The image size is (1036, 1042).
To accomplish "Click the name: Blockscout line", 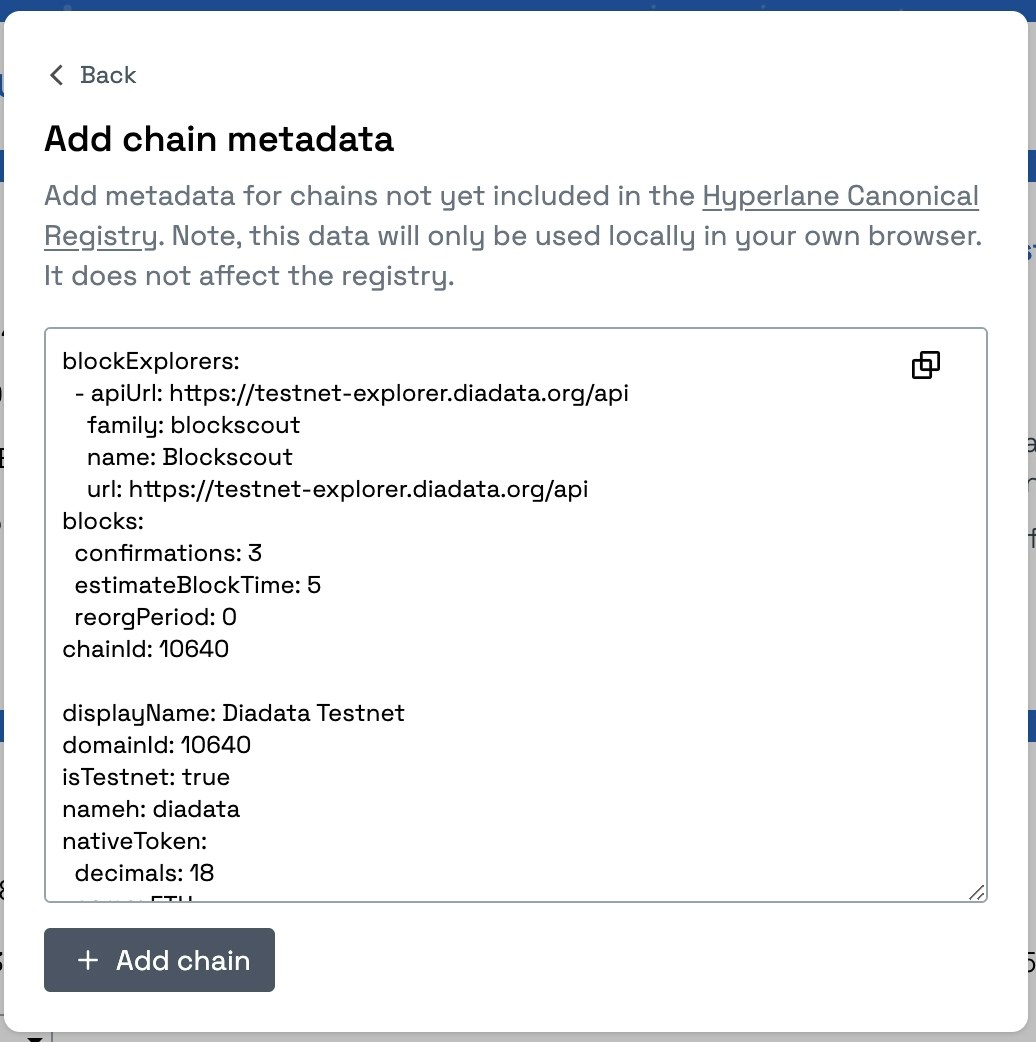I will click(190, 457).
